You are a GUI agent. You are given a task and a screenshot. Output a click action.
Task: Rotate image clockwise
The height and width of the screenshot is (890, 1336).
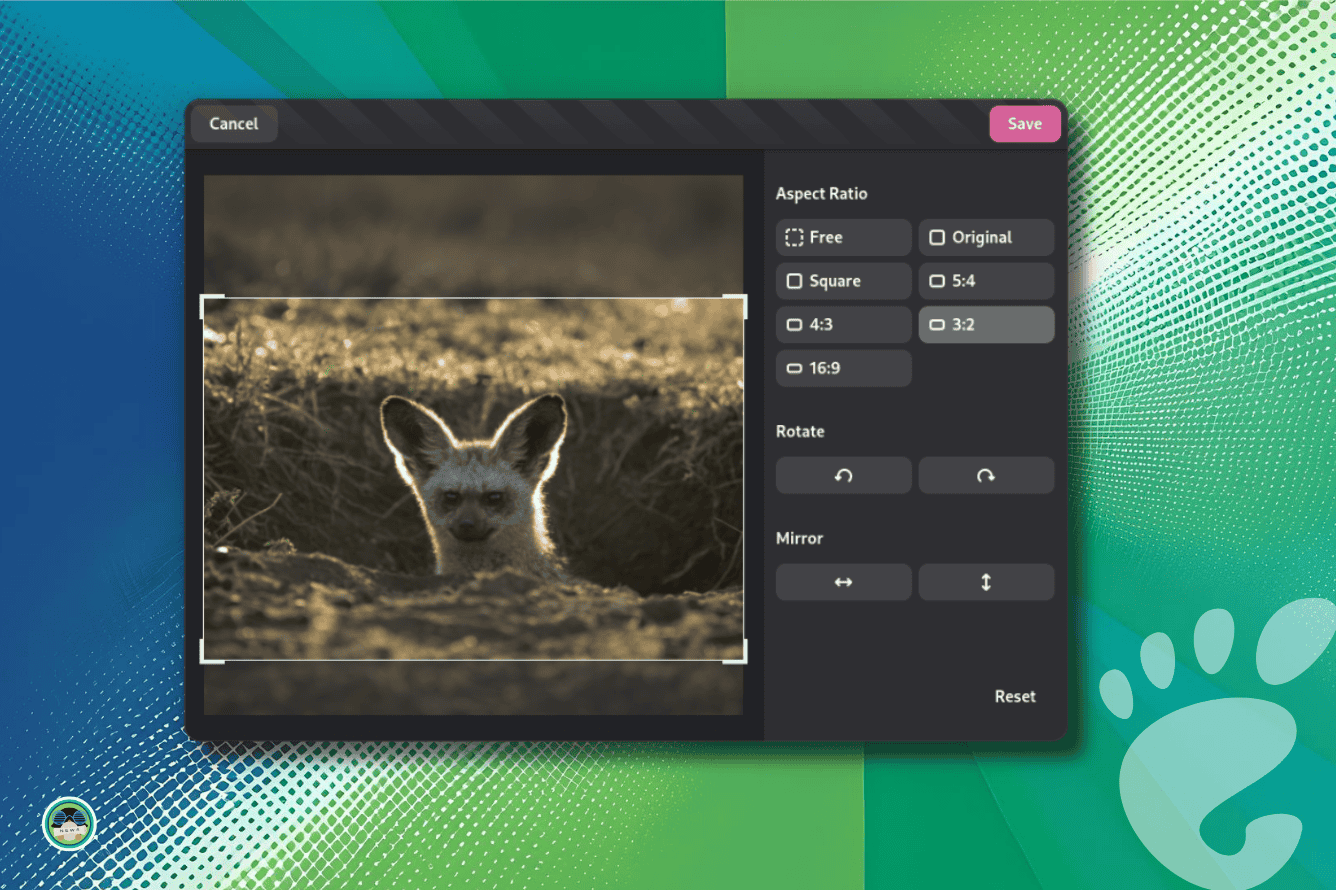click(x=986, y=476)
